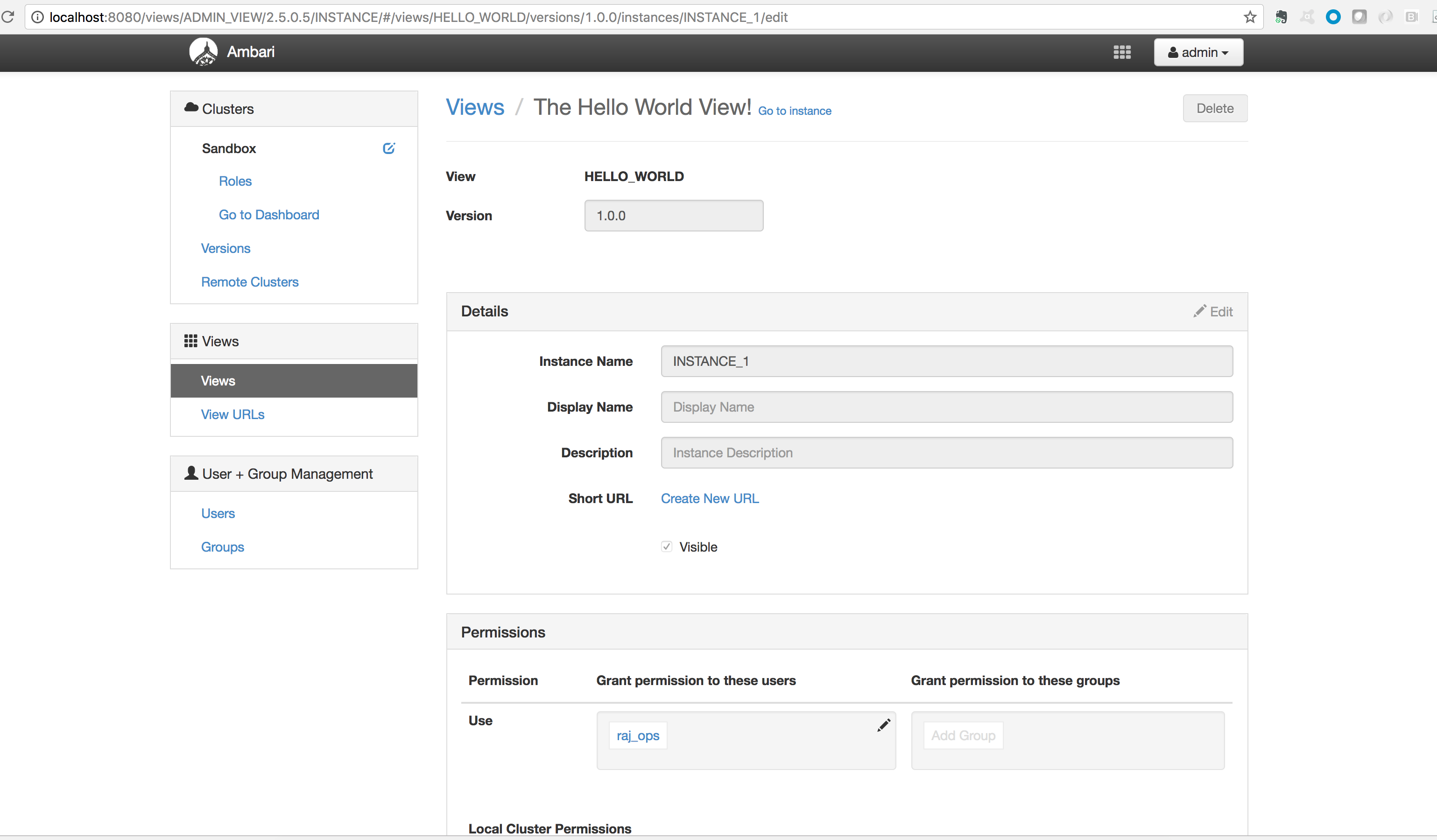Click the Ambari elephant logo
This screenshot has height=840, width=1437.
click(x=203, y=51)
